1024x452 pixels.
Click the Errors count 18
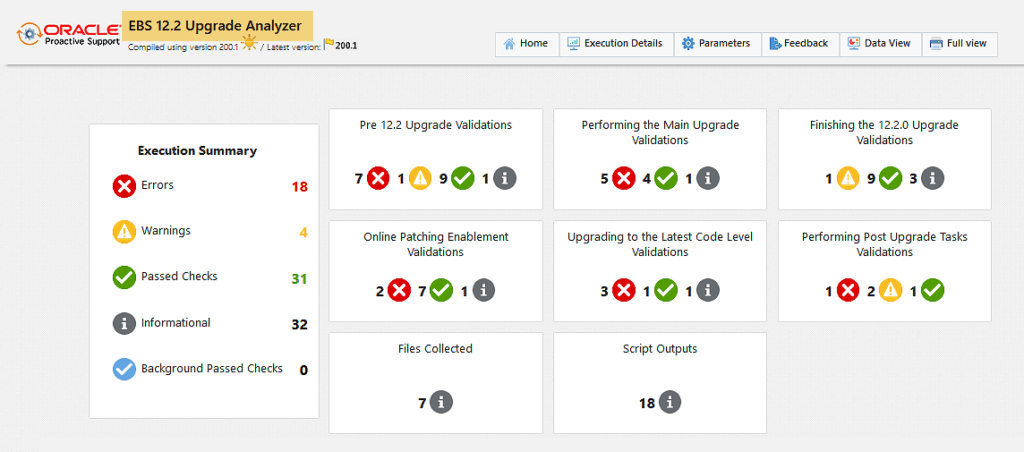tap(300, 187)
